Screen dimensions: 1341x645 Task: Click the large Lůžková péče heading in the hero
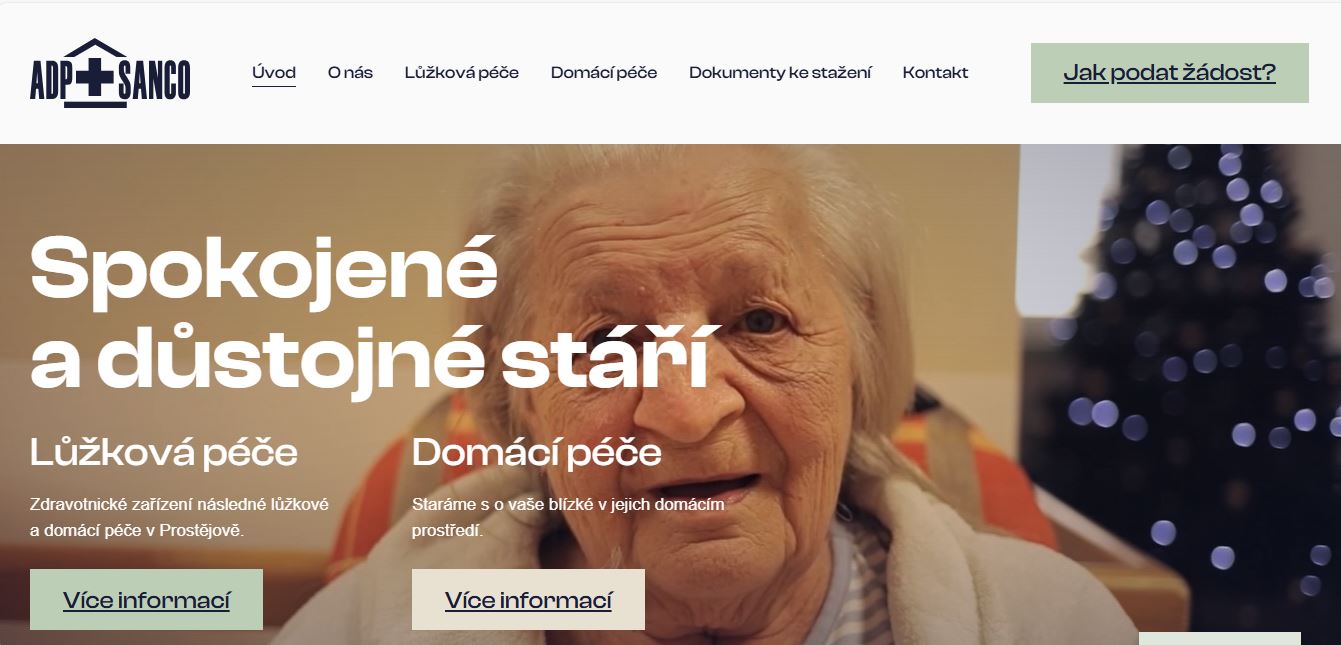pos(164,453)
